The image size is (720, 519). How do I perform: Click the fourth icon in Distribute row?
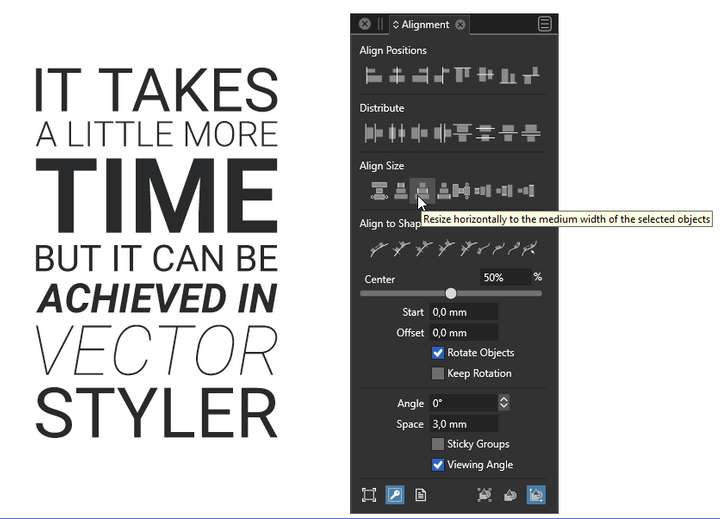pyautogui.click(x=442, y=133)
